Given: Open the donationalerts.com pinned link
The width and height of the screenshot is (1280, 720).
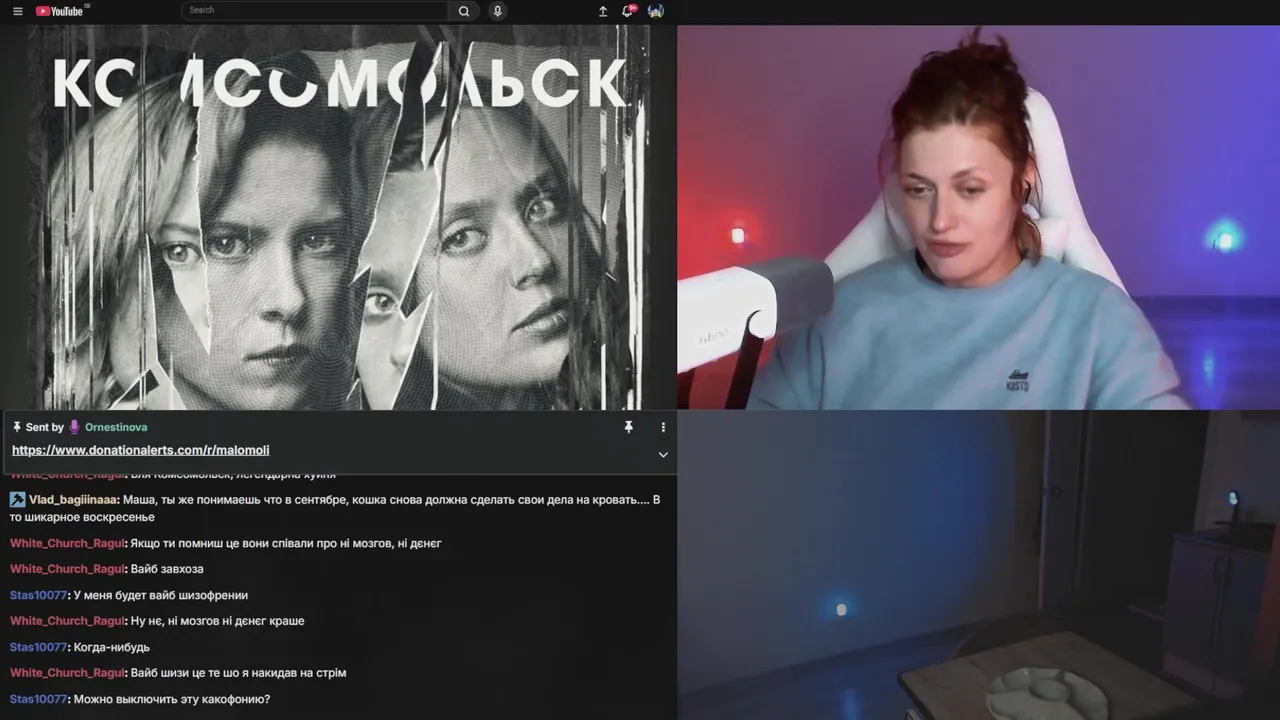Looking at the screenshot, I should [x=140, y=450].
